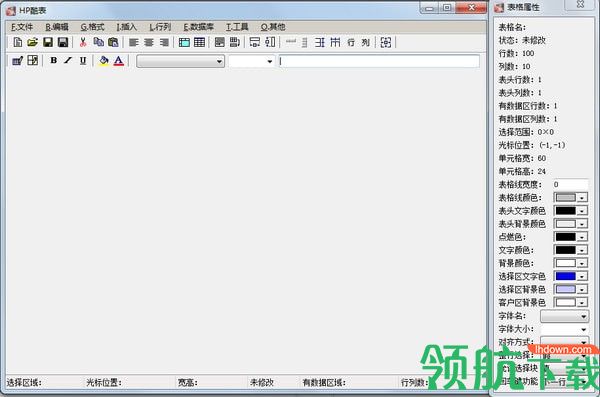
Task: Click the lavender 选择区背景色 color swatch
Action: coord(566,289)
